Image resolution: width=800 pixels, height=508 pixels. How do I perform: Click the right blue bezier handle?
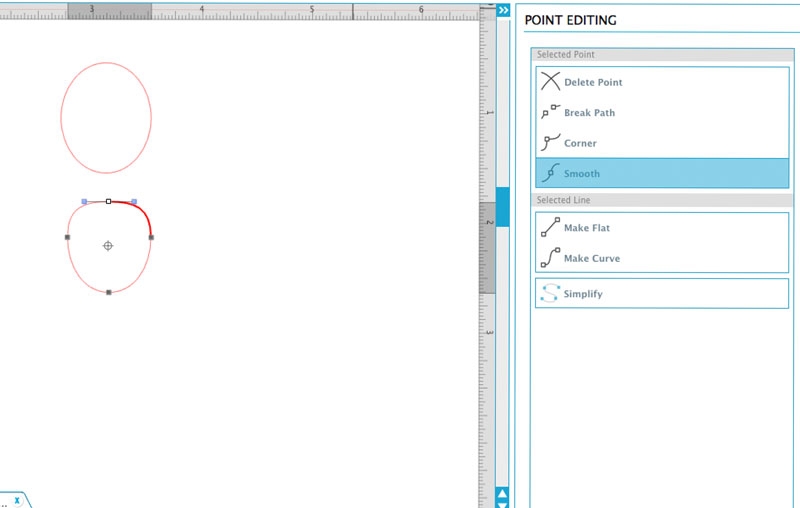pyautogui.click(x=134, y=201)
